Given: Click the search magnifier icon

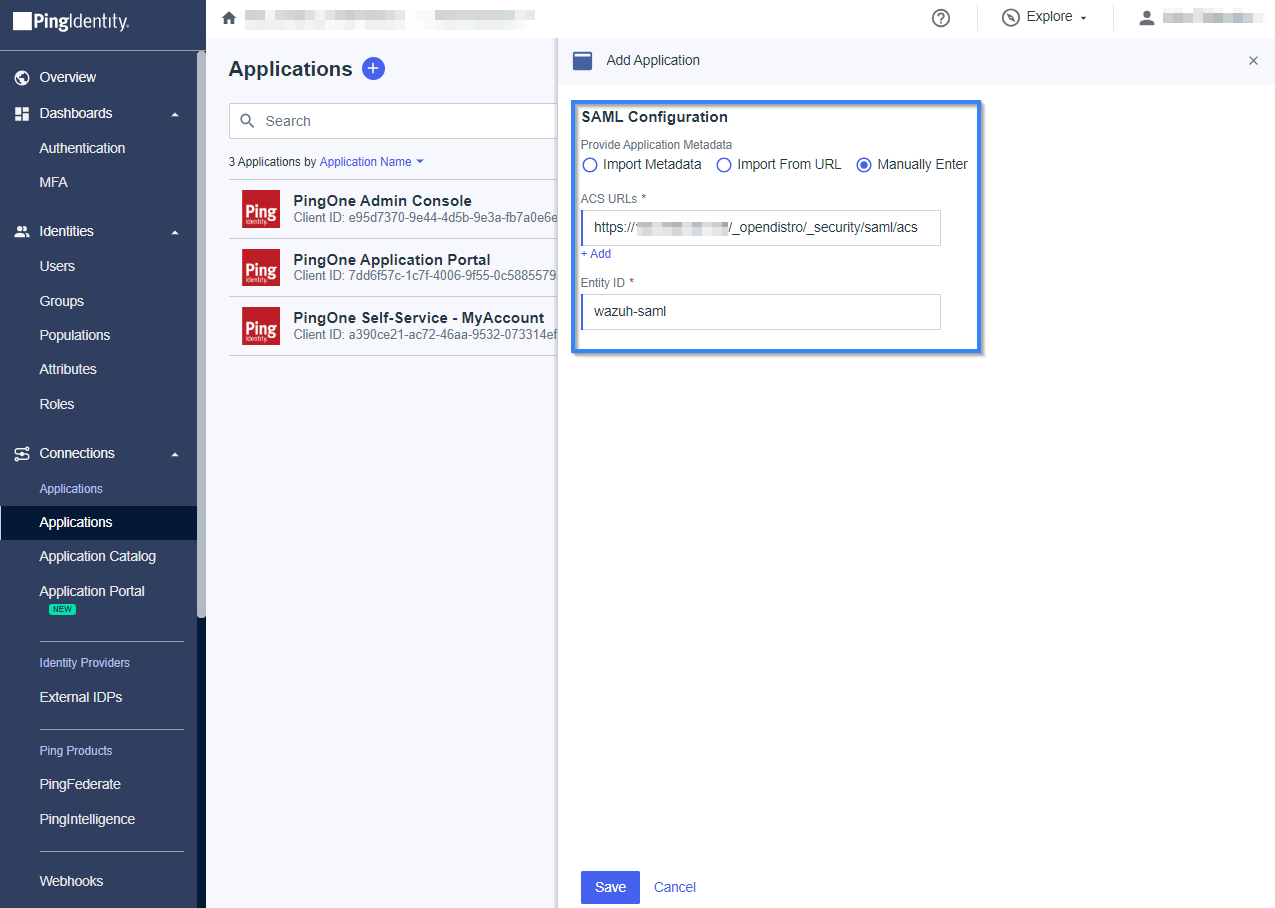Looking at the screenshot, I should [x=248, y=121].
